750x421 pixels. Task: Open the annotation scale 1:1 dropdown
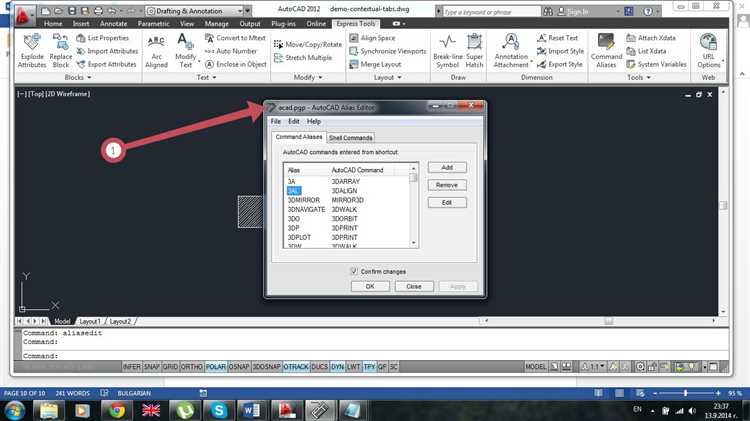click(x=594, y=366)
